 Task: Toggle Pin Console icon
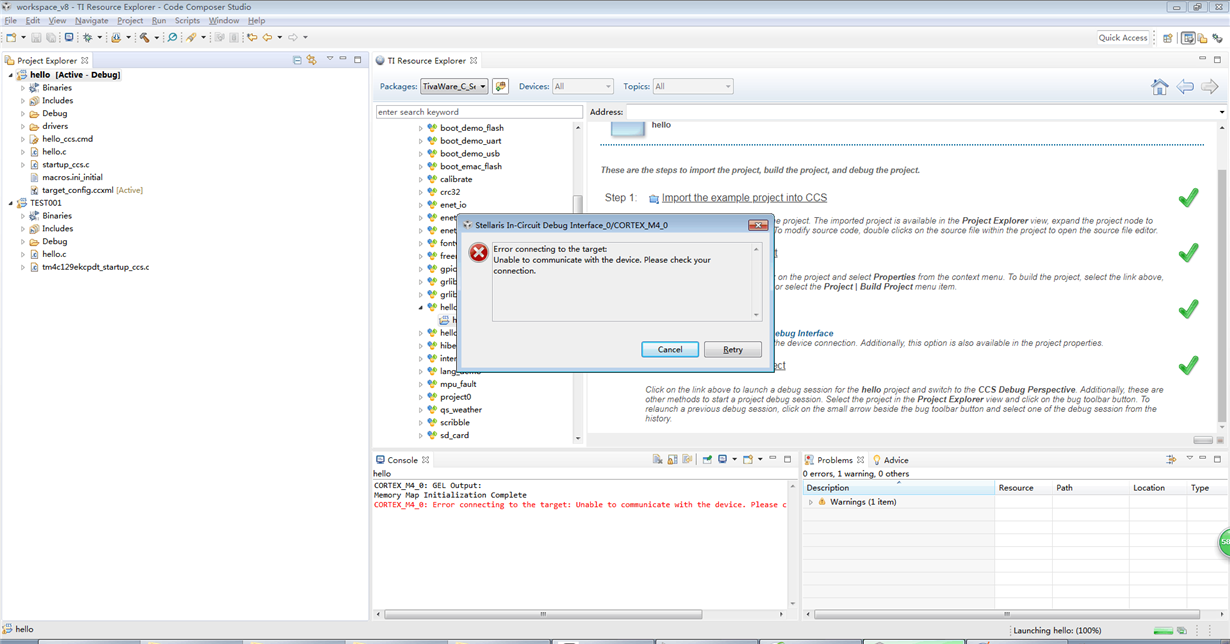(x=707, y=460)
